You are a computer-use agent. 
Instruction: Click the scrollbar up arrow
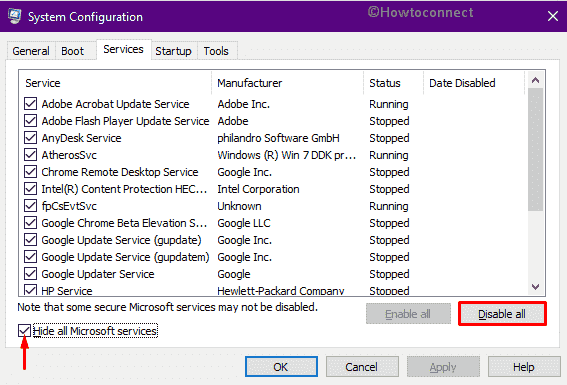pos(536,80)
